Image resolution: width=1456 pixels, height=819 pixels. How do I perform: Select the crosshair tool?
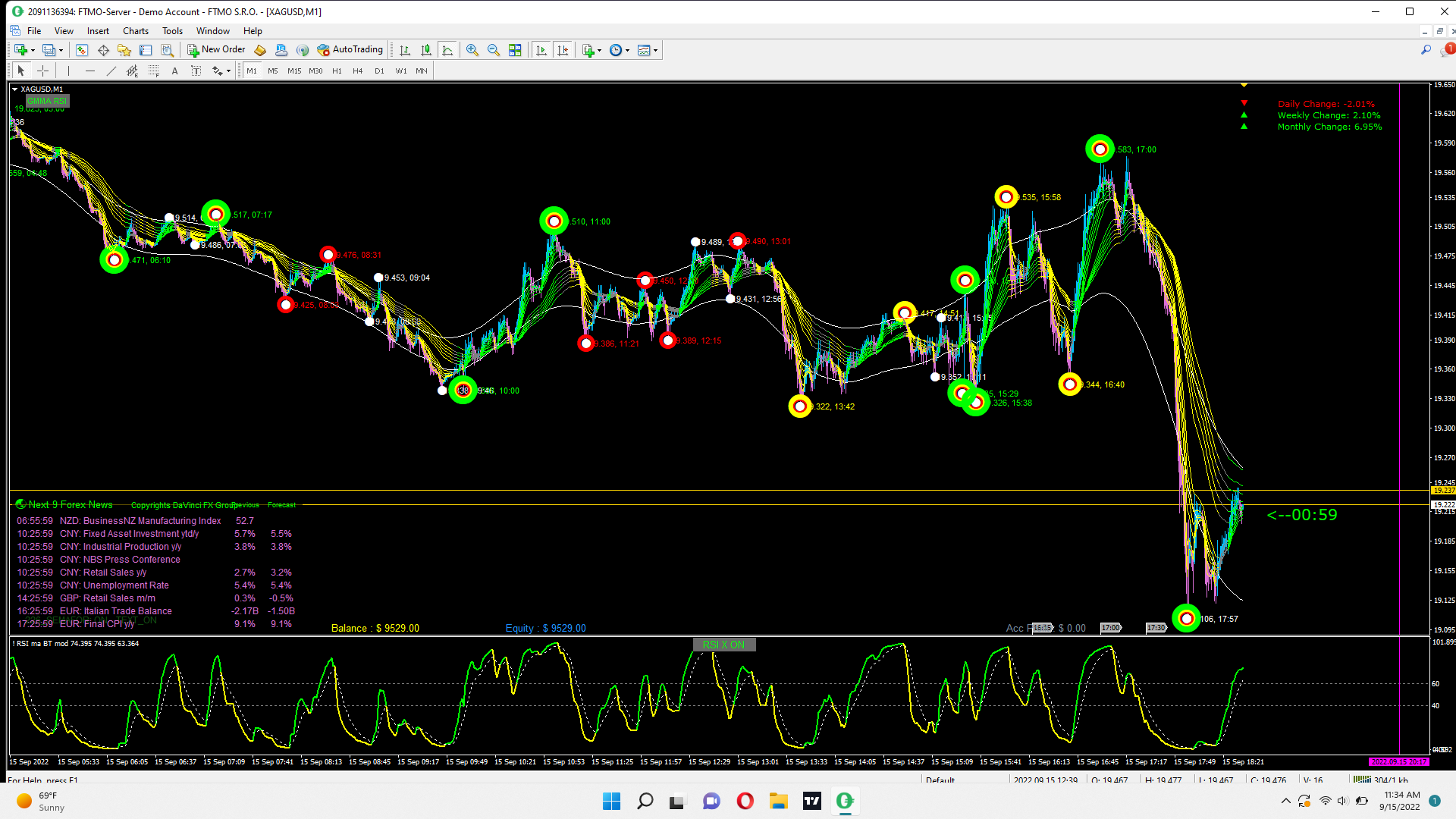(x=43, y=71)
